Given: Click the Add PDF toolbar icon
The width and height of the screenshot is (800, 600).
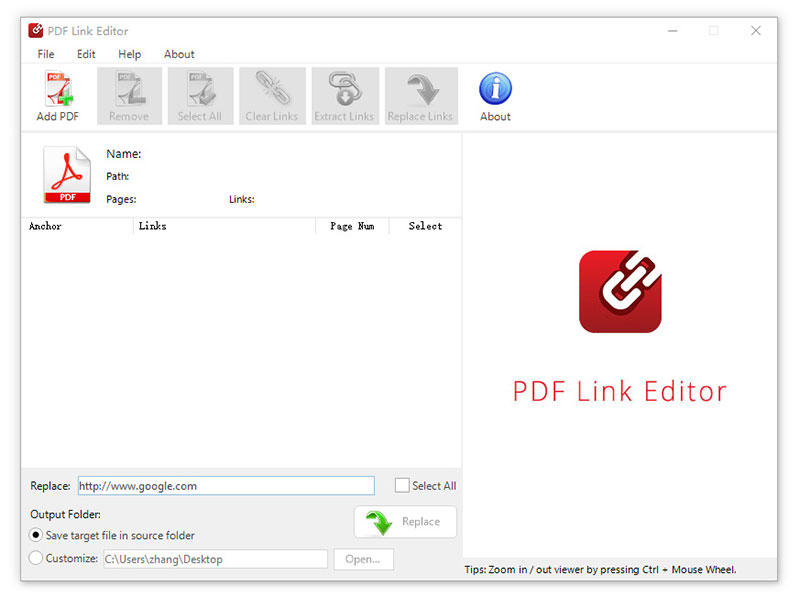Looking at the screenshot, I should 57,95.
